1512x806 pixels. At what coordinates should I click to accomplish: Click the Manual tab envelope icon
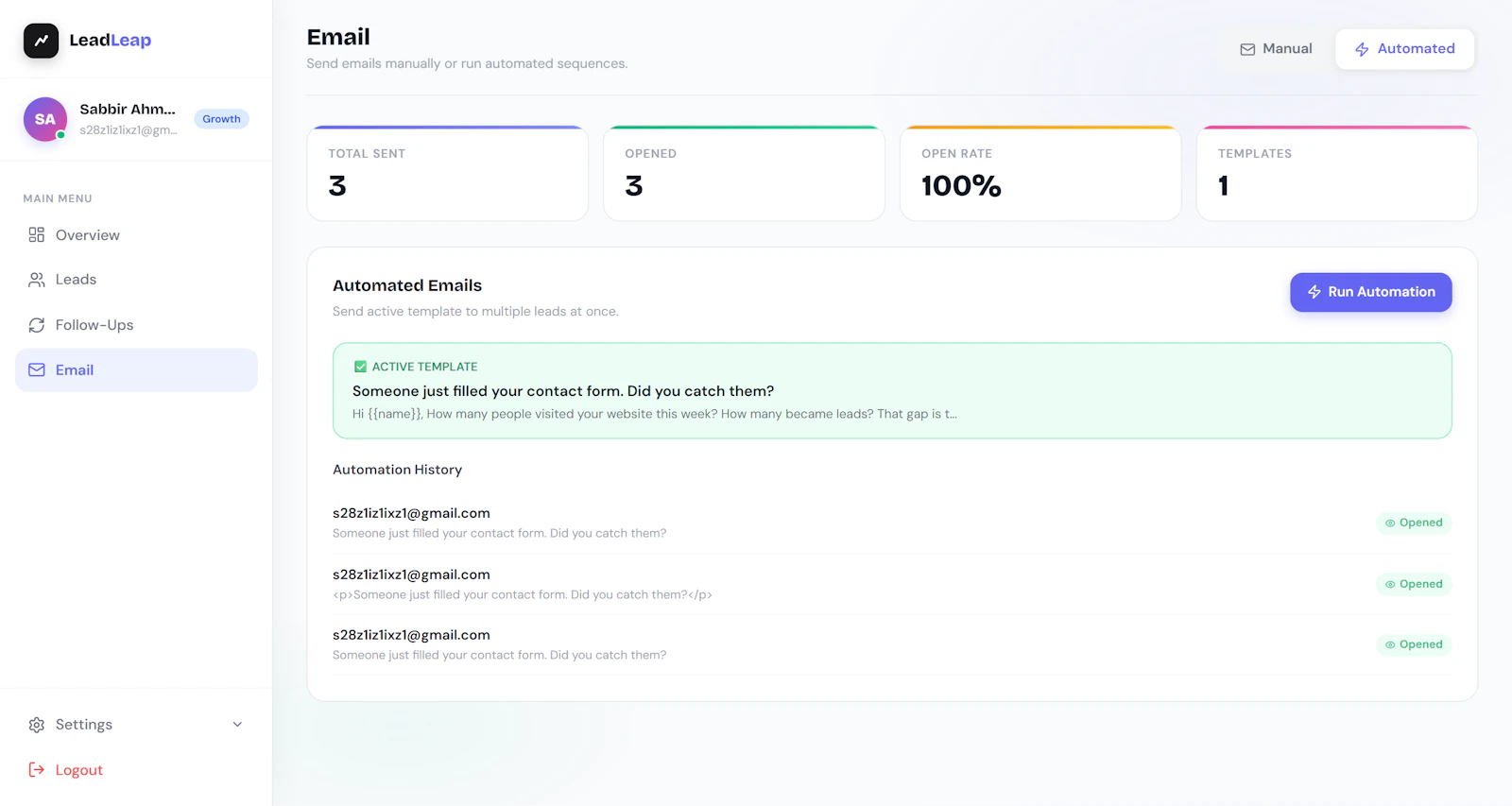[1247, 49]
